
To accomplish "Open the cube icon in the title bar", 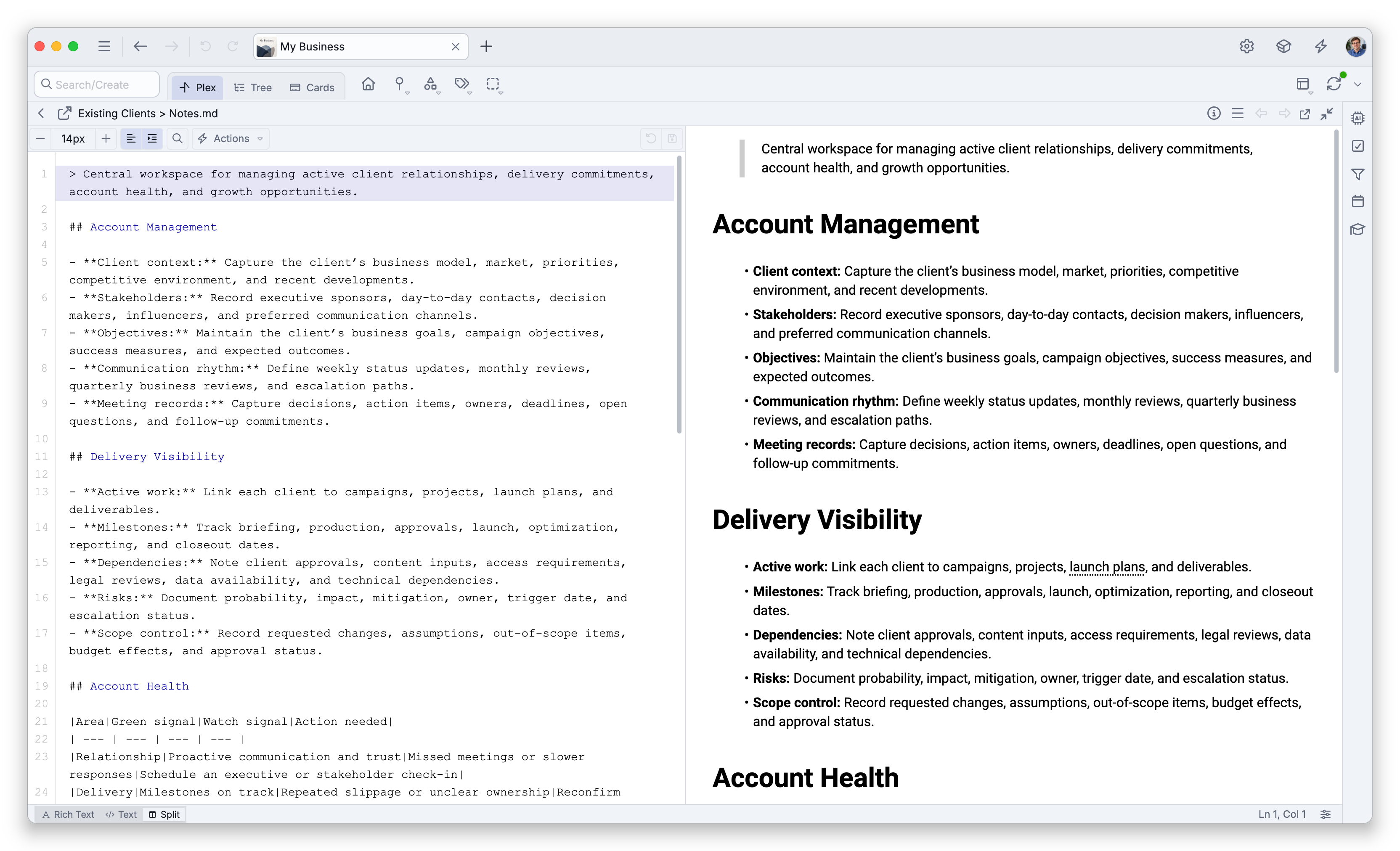I will (x=1283, y=47).
